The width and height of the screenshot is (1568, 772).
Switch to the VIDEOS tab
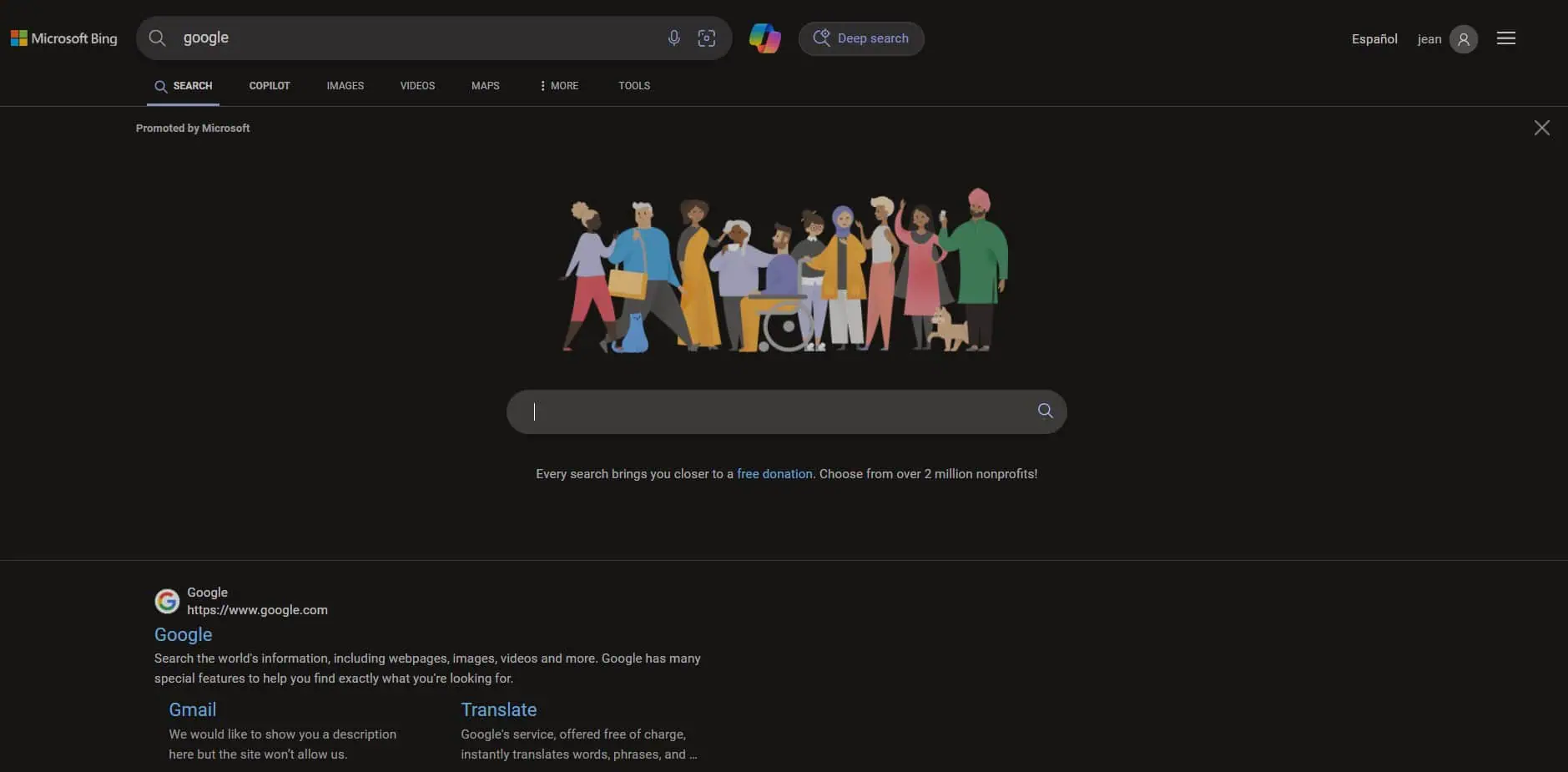(x=417, y=86)
